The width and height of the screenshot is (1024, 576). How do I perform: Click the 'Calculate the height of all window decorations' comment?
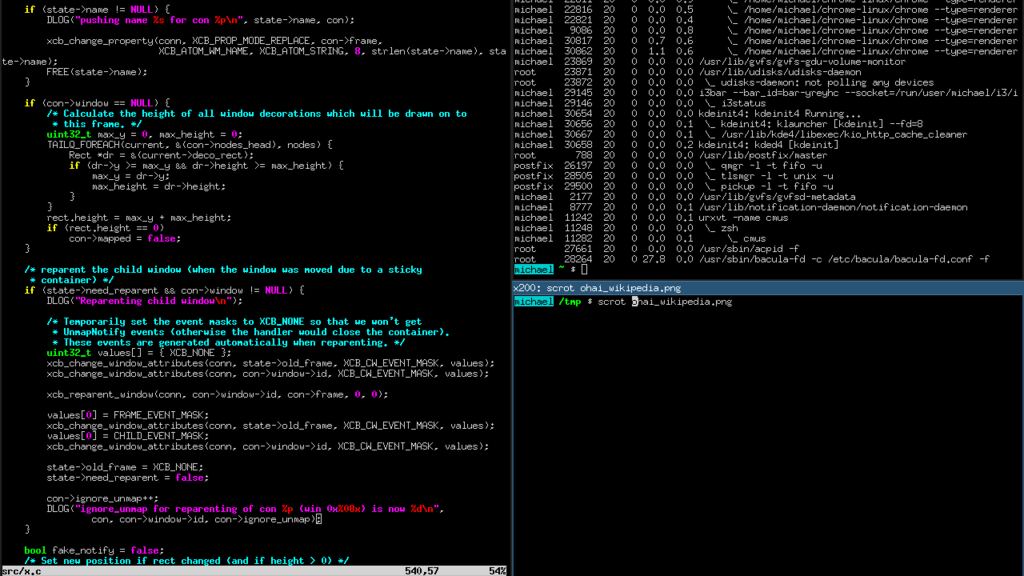pos(257,114)
